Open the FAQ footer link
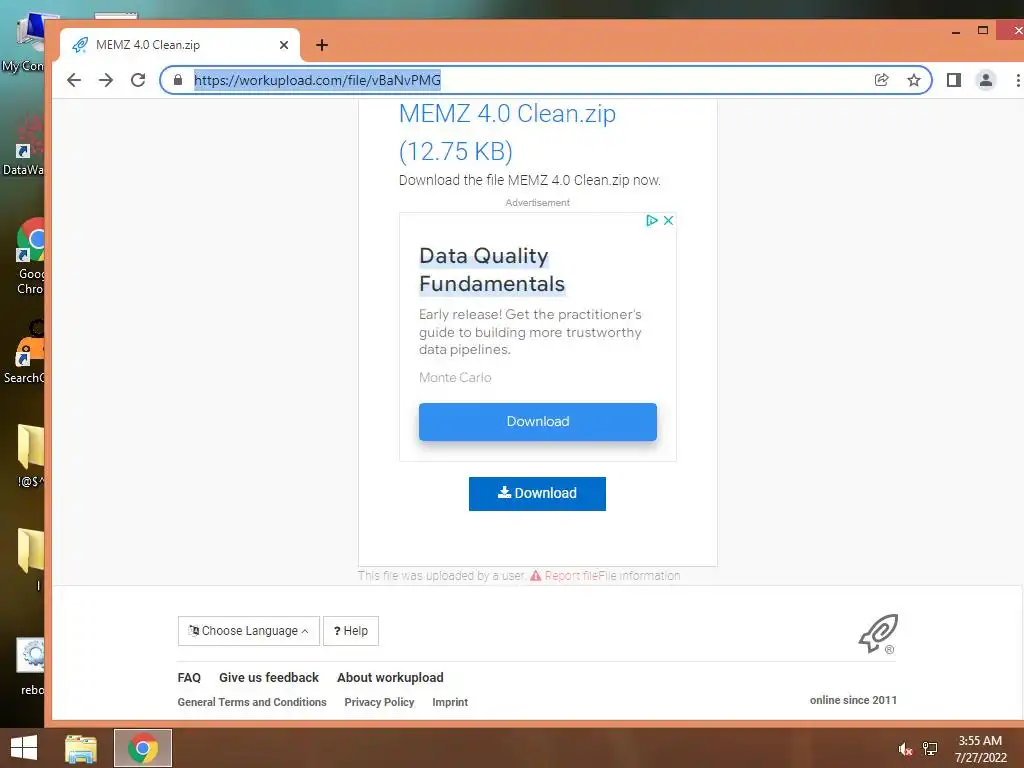The image size is (1024, 768). coord(189,678)
